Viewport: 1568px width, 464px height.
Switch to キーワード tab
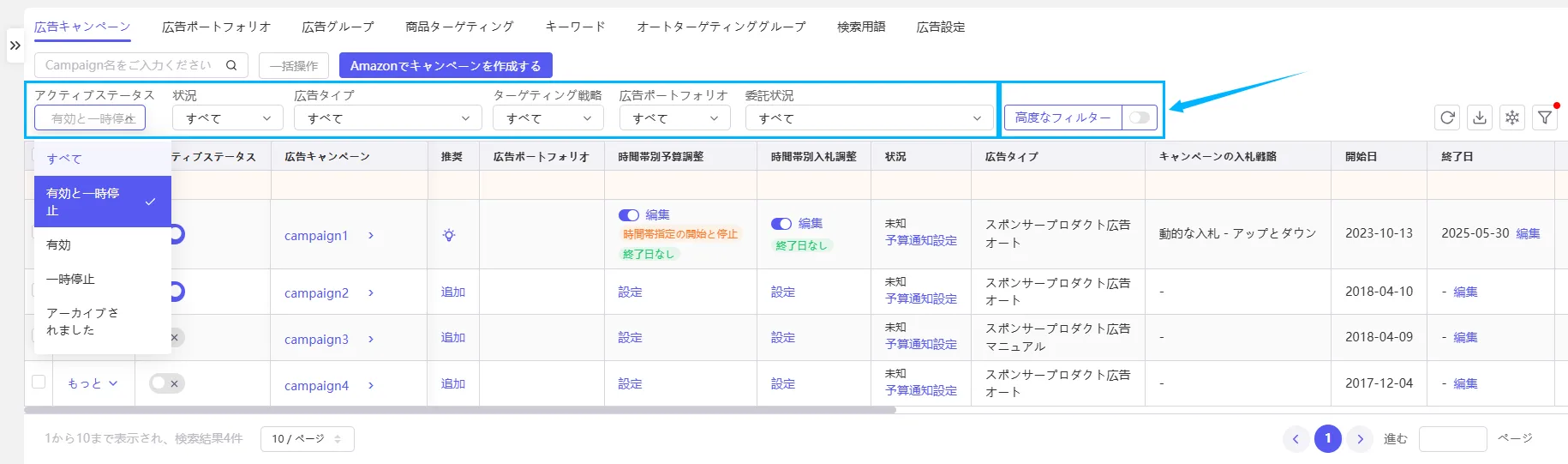point(575,27)
